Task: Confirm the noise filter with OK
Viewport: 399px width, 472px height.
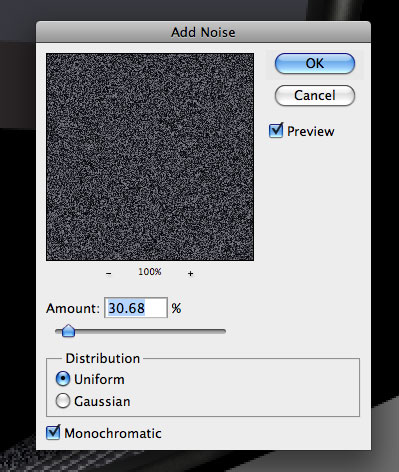Action: [x=315, y=63]
